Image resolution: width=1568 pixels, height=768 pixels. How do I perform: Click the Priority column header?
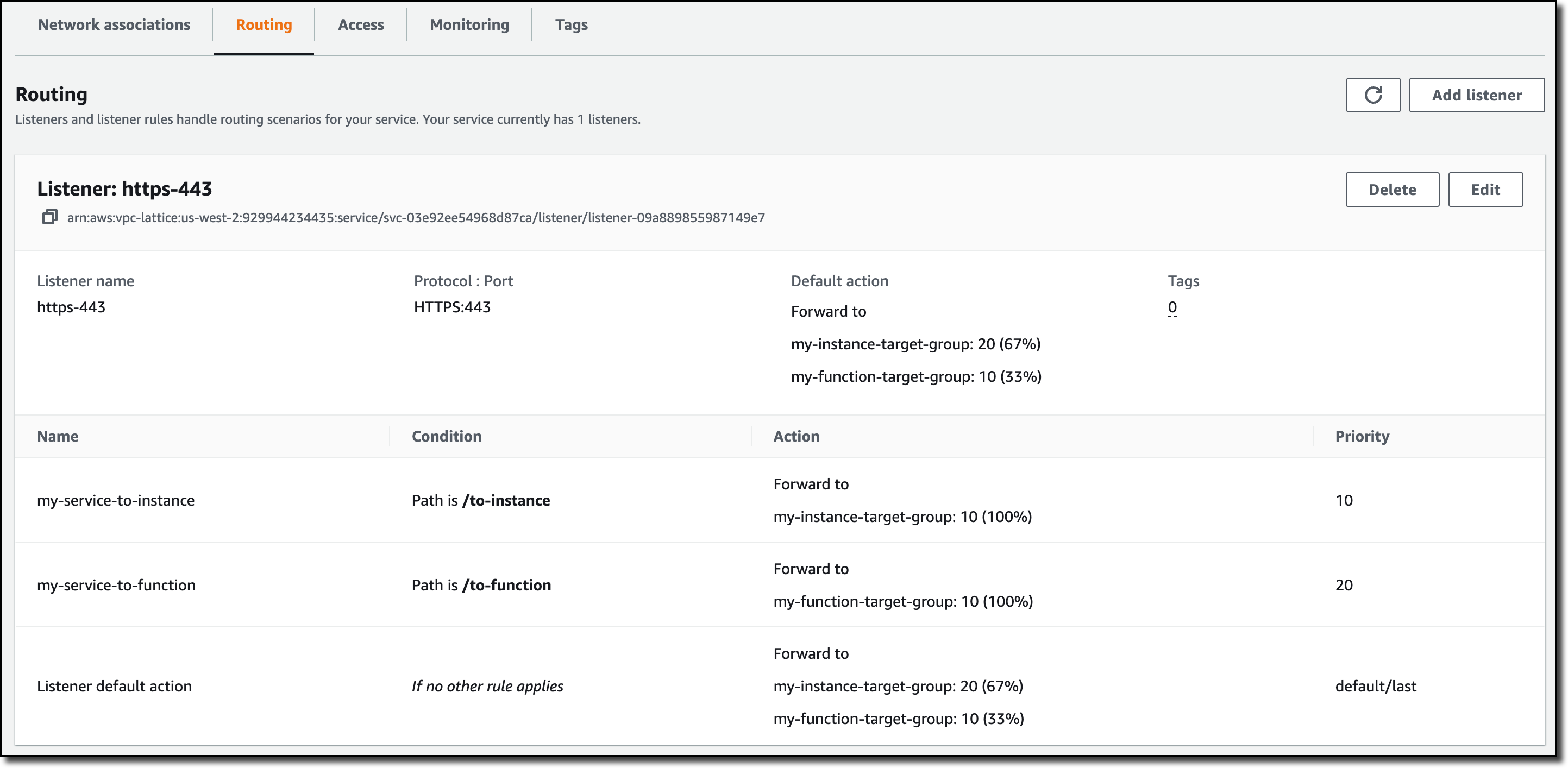(1361, 436)
